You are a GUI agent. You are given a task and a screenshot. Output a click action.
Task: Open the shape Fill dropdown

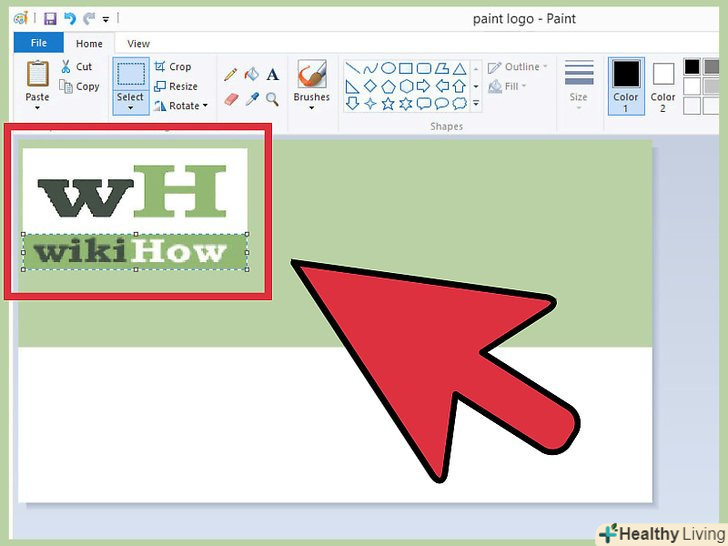pyautogui.click(x=507, y=86)
